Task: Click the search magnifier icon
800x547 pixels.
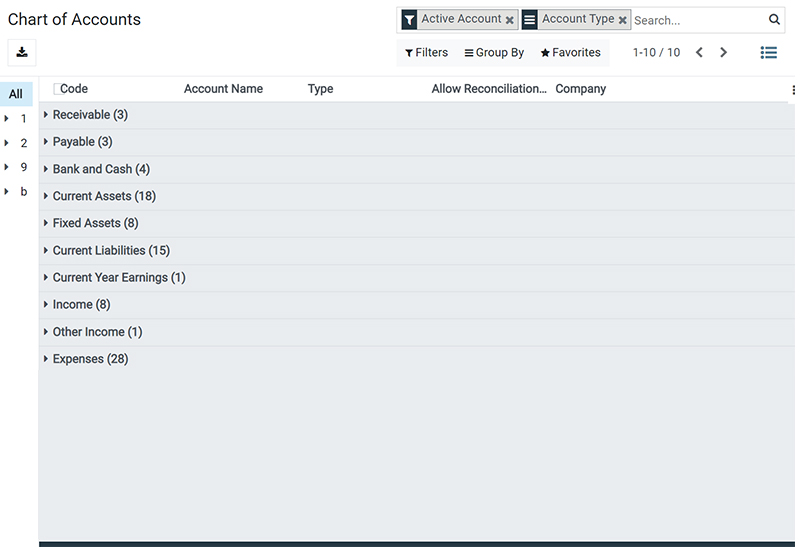Action: coord(774,20)
